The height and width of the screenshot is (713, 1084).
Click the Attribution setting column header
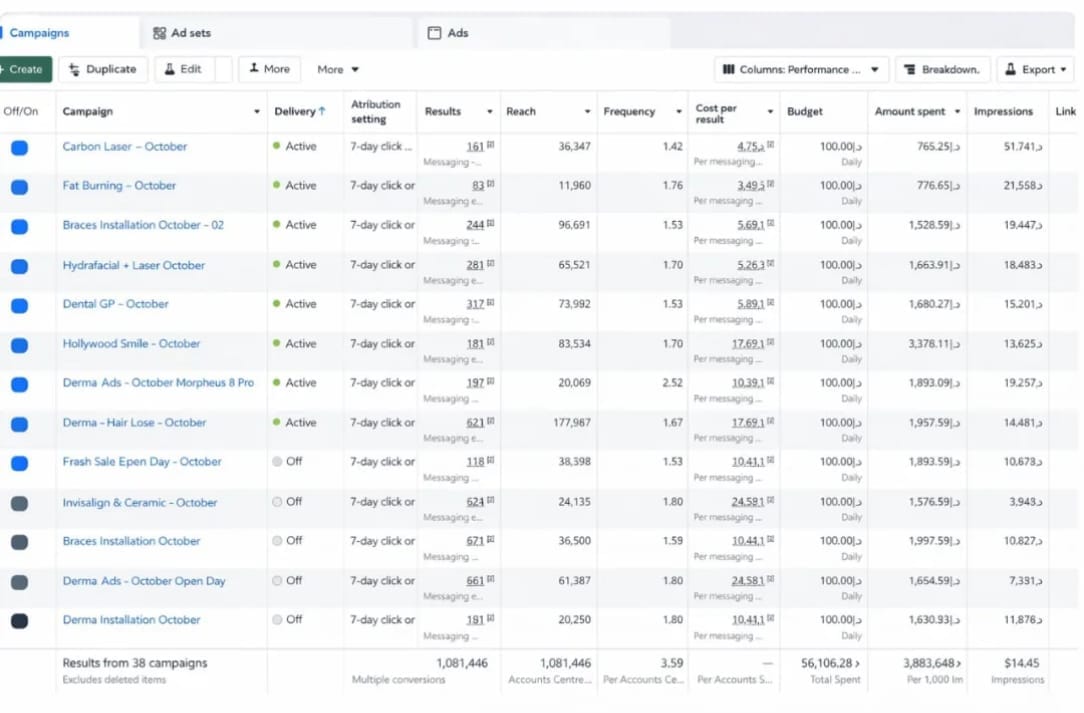[x=375, y=111]
